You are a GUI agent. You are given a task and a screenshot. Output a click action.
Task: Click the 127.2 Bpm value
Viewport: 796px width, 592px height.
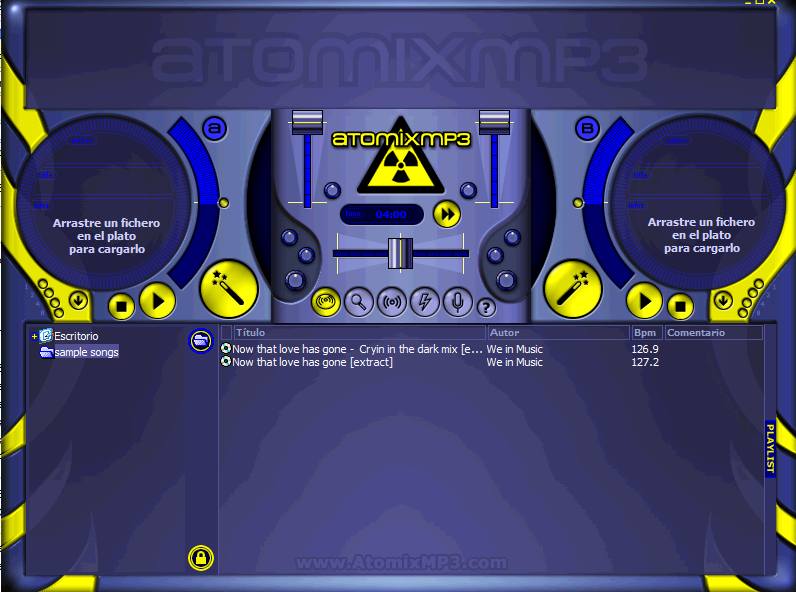645,362
